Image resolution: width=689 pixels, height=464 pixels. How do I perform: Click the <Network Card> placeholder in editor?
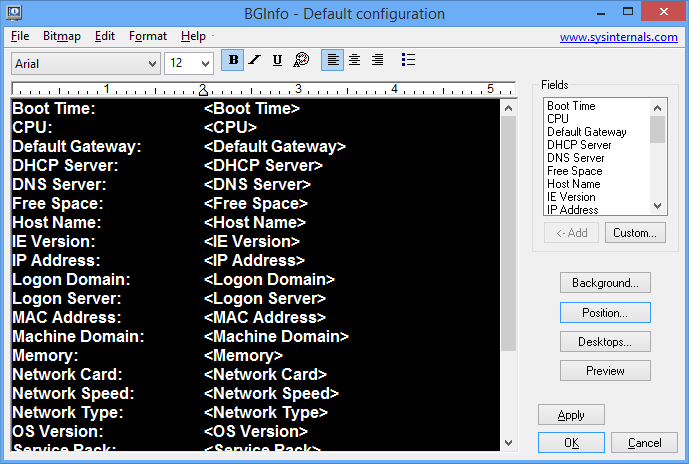click(265, 374)
